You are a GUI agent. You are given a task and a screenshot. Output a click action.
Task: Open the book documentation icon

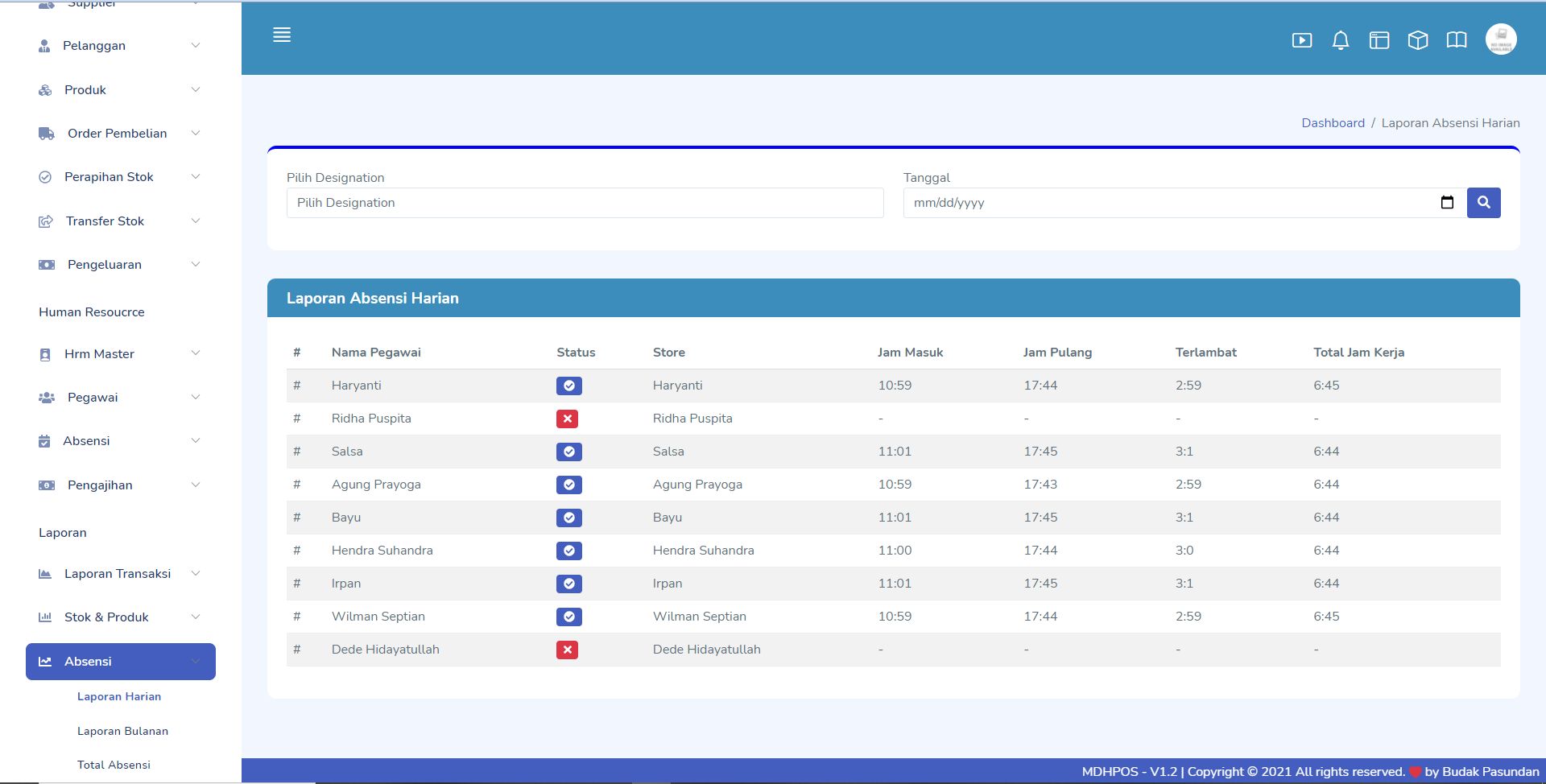pyautogui.click(x=1456, y=40)
